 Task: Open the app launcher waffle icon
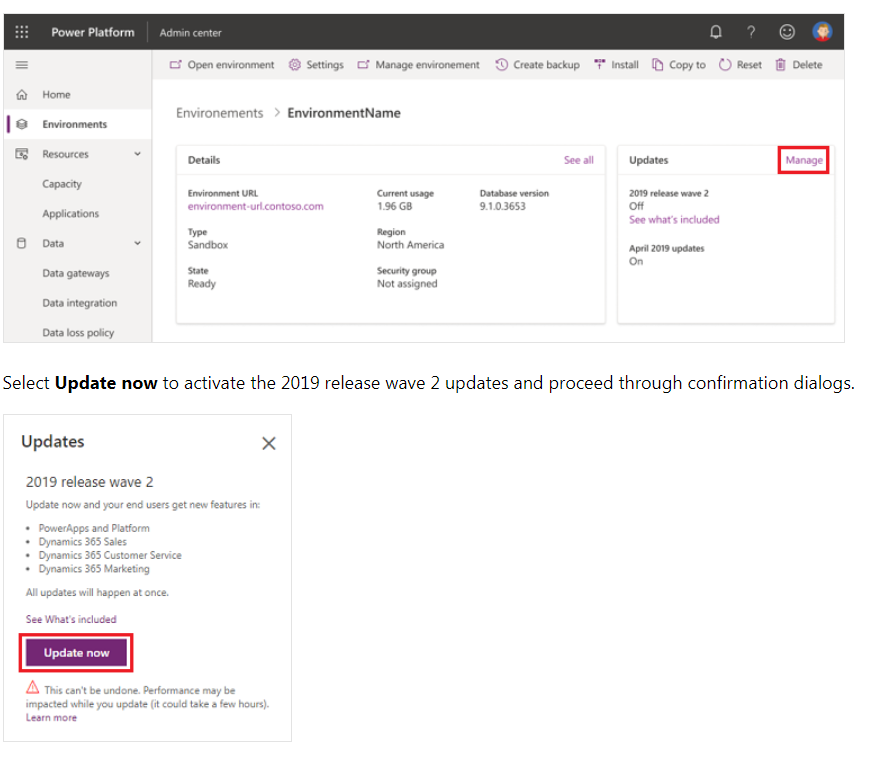point(22,32)
